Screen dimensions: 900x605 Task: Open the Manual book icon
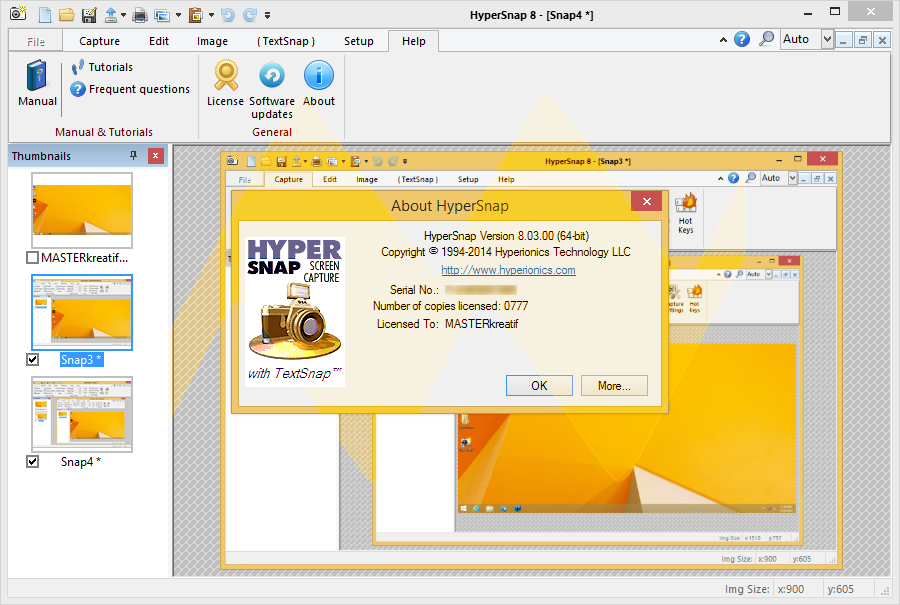[37, 83]
